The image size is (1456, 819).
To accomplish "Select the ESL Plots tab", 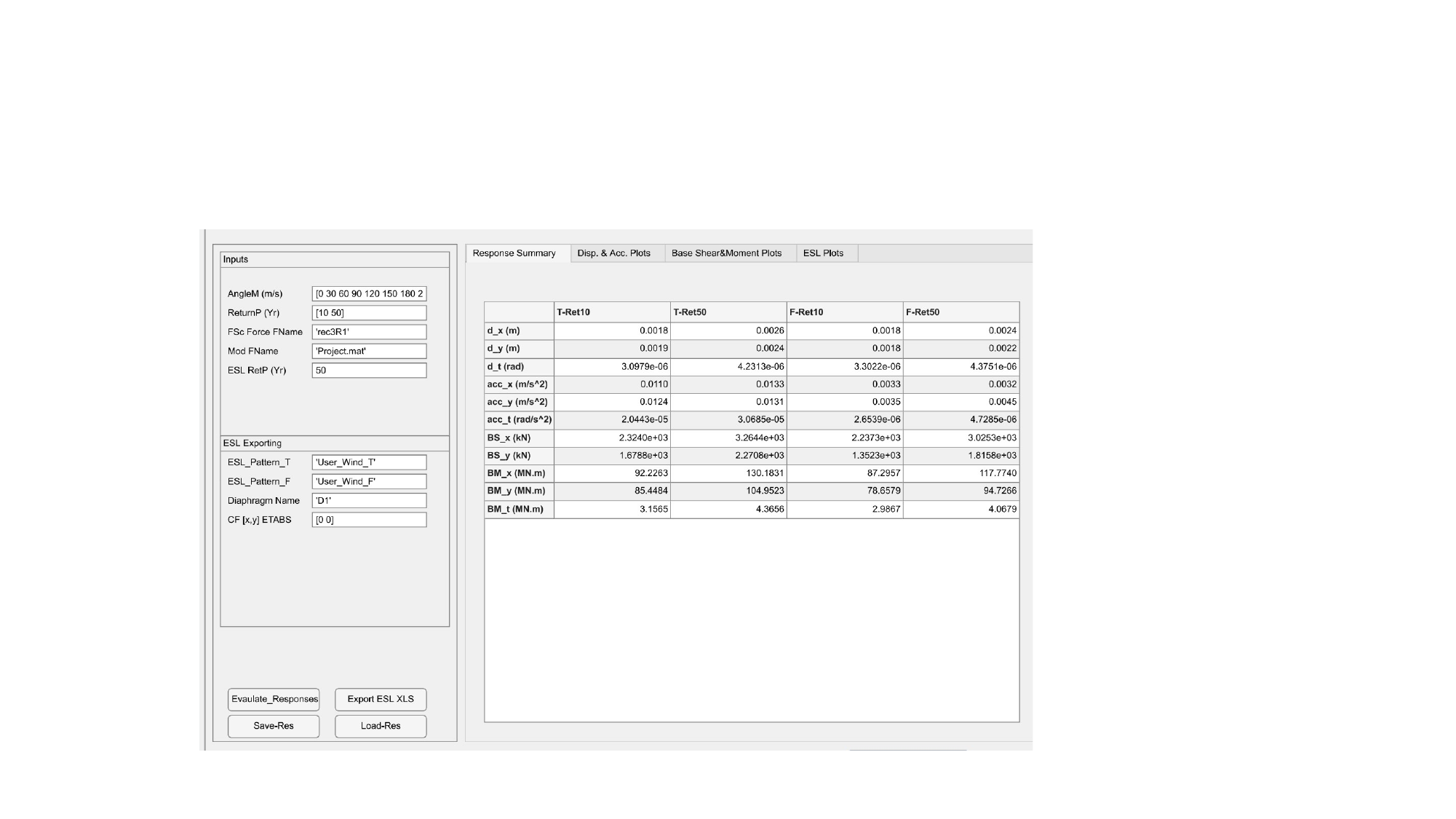I will [823, 253].
